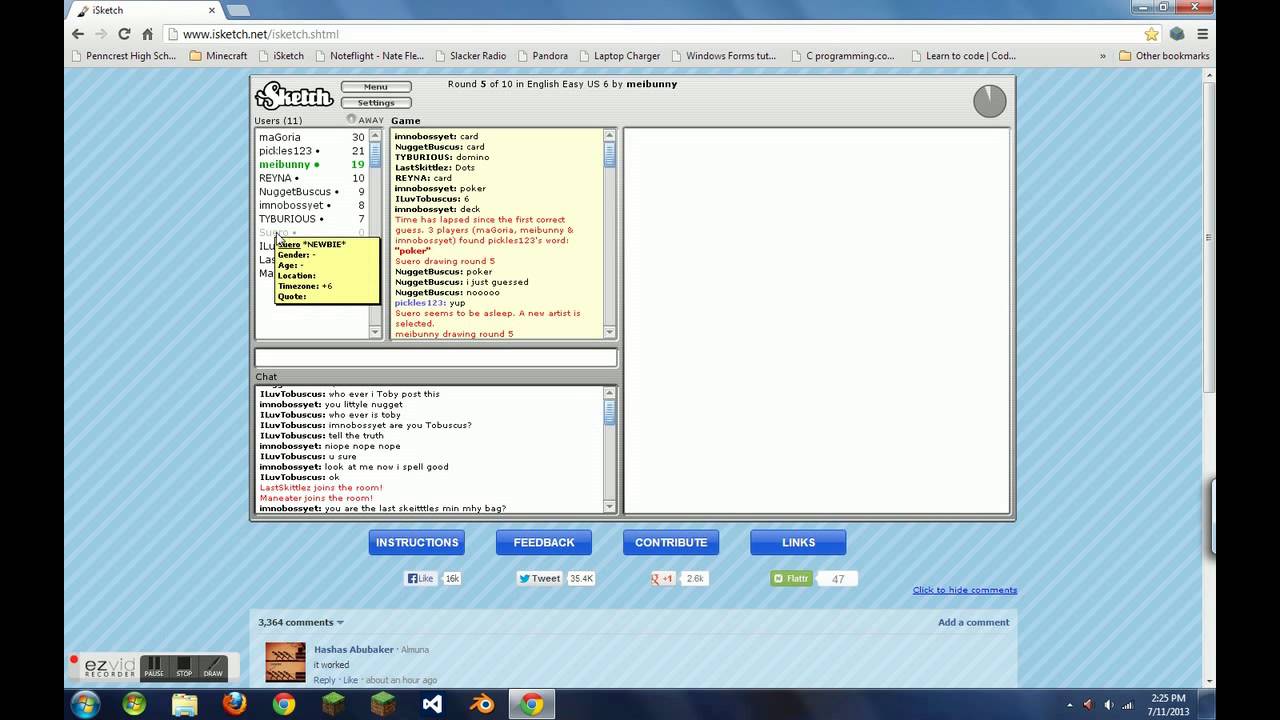Reply to Hashas Abubaker's comment
The width and height of the screenshot is (1280, 720).
324,680
